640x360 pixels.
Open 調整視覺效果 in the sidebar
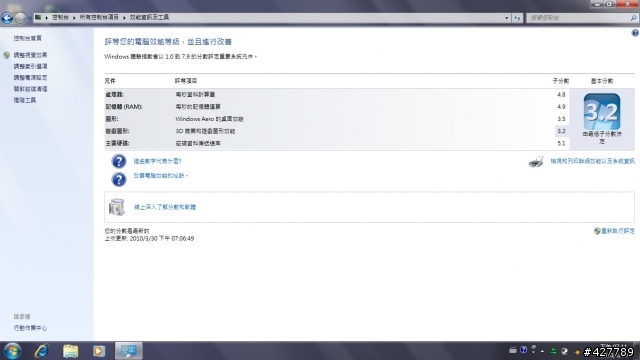coord(30,55)
